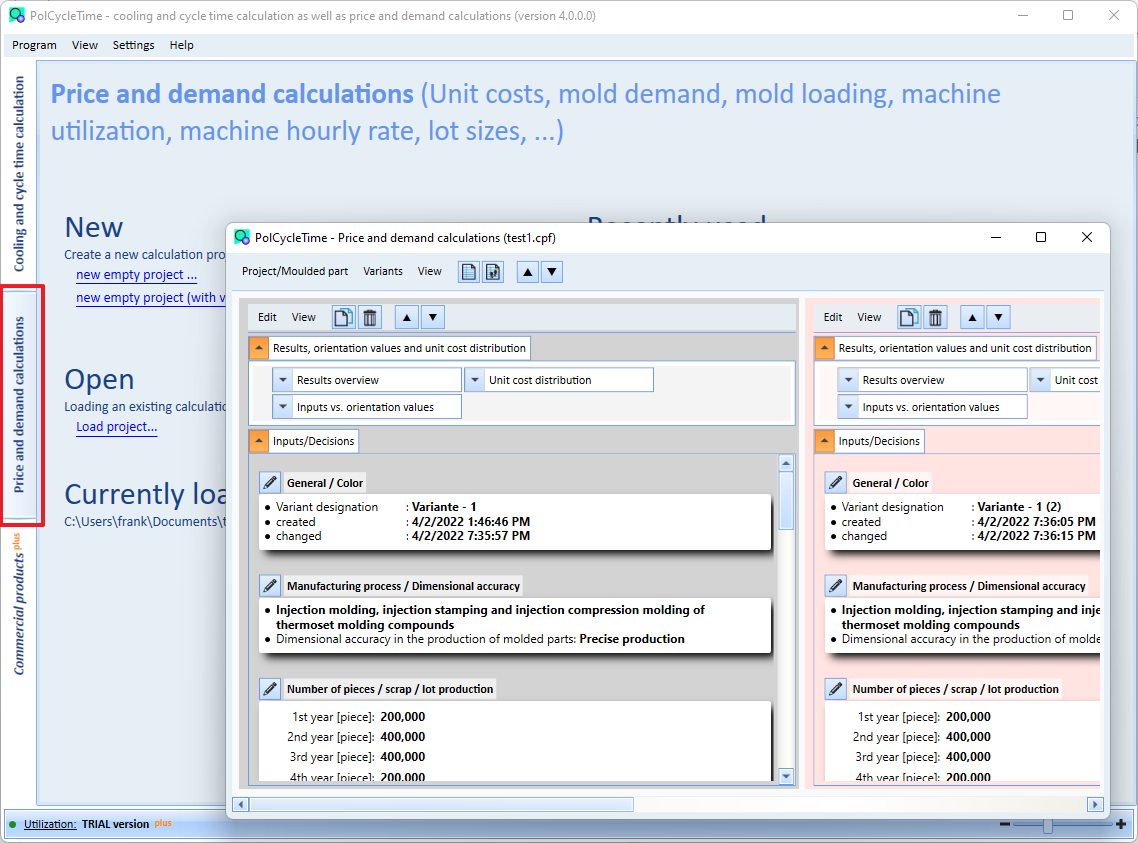
Task: Click zoom out minus icon in status bar
Action: 1004,824
